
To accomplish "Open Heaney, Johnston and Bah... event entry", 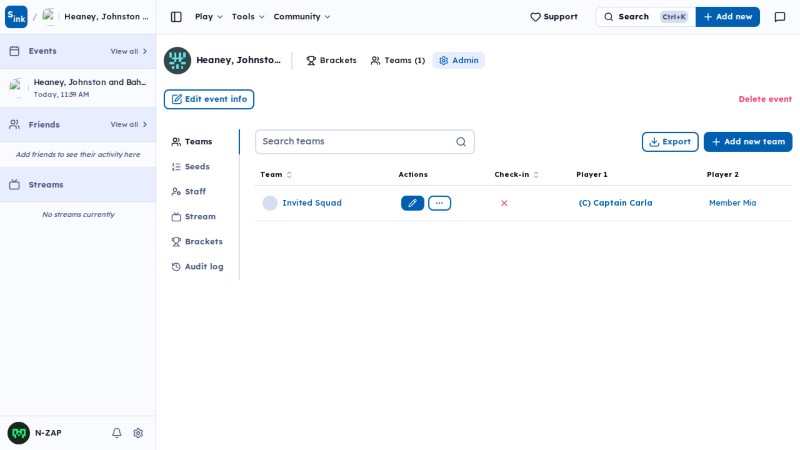I will pyautogui.click(x=78, y=88).
